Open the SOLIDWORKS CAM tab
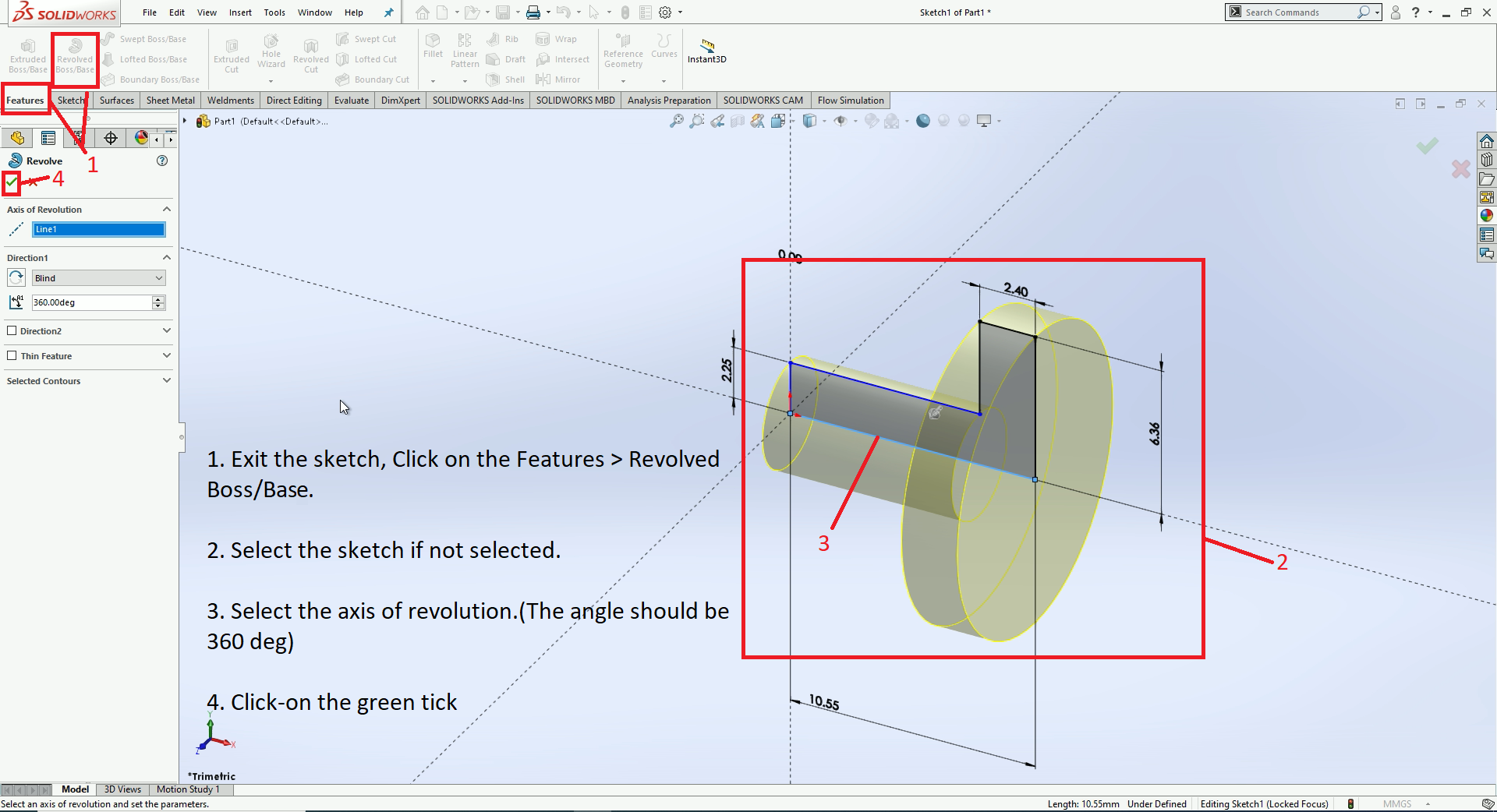1497x812 pixels. pyautogui.click(x=763, y=101)
